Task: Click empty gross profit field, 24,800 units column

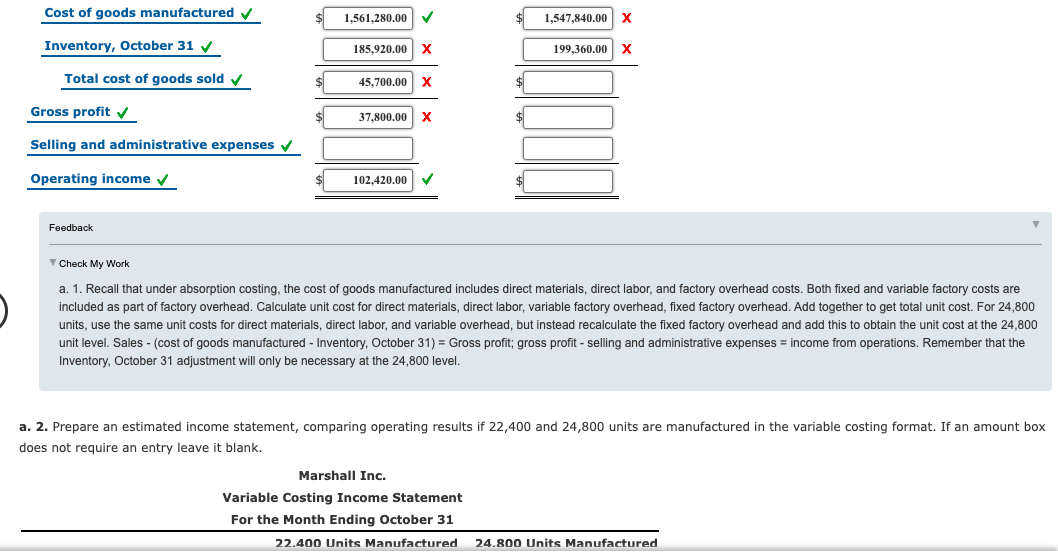Action: (x=567, y=117)
